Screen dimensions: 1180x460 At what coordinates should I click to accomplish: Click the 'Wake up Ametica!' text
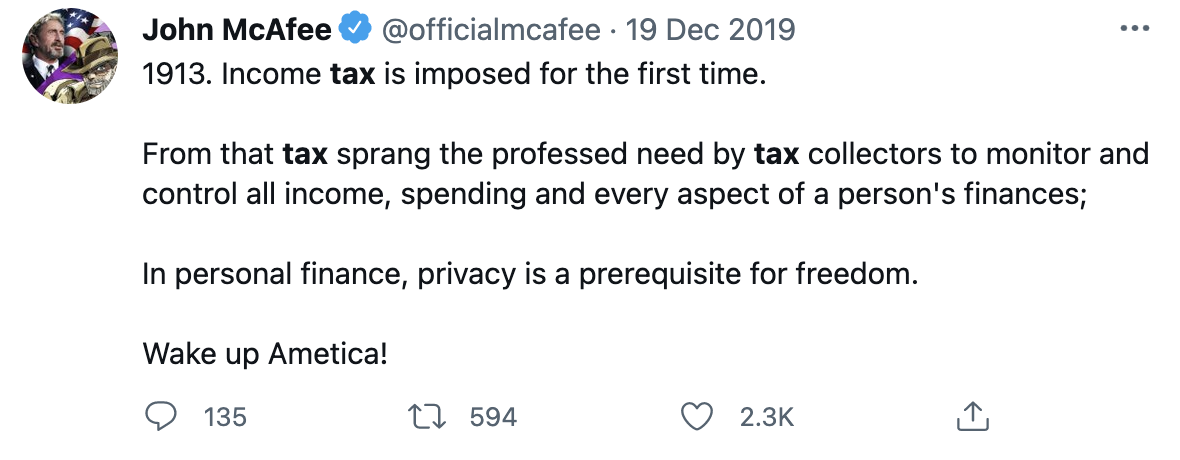[265, 352]
